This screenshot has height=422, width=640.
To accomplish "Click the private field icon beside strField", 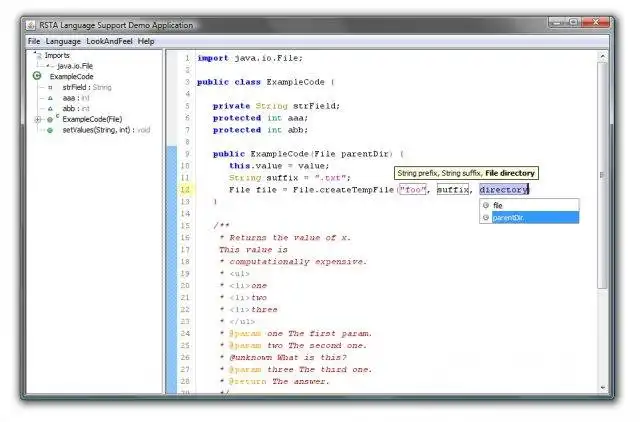I will pyautogui.click(x=50, y=87).
